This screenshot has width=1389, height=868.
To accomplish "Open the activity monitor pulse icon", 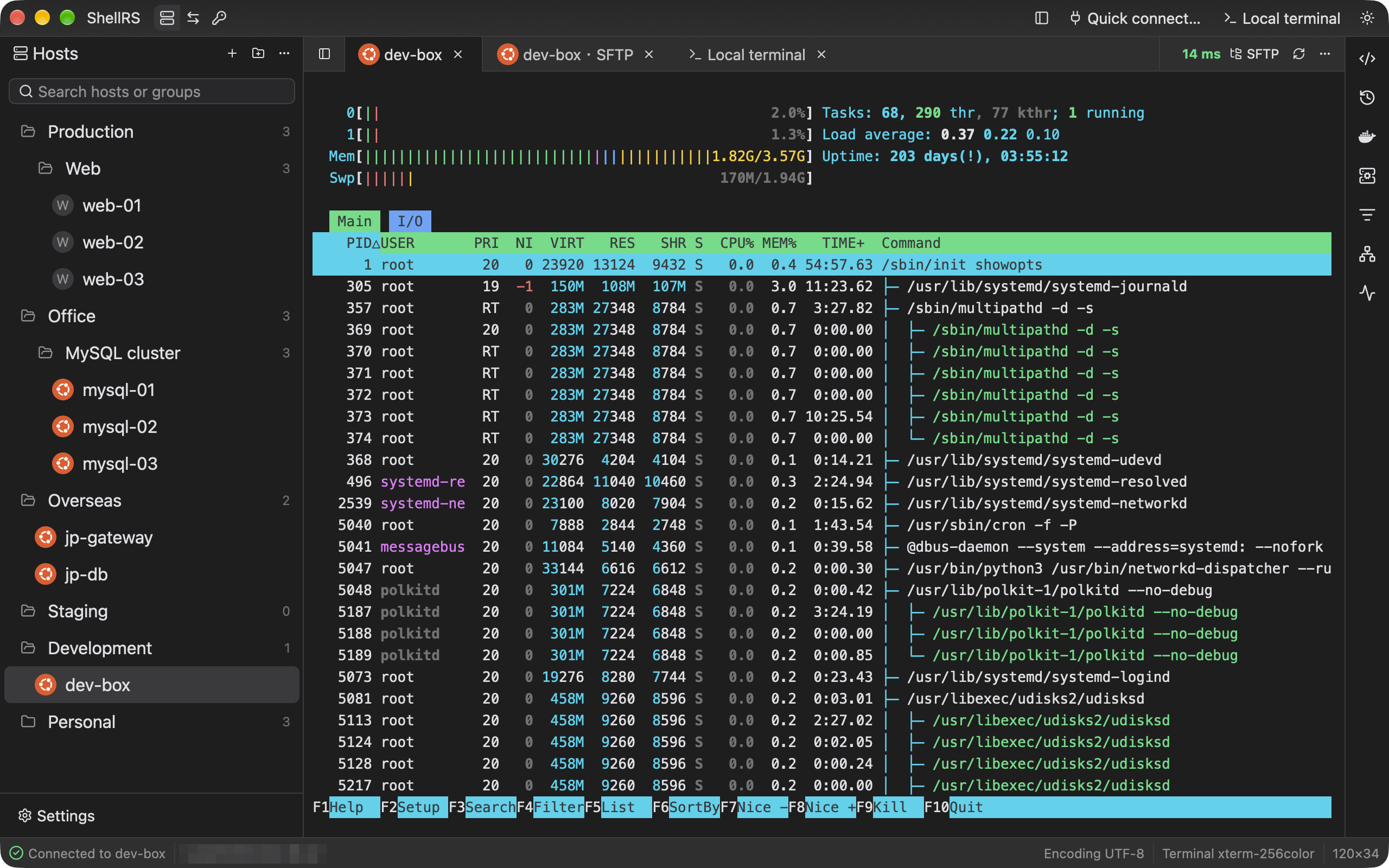I will click(1367, 292).
